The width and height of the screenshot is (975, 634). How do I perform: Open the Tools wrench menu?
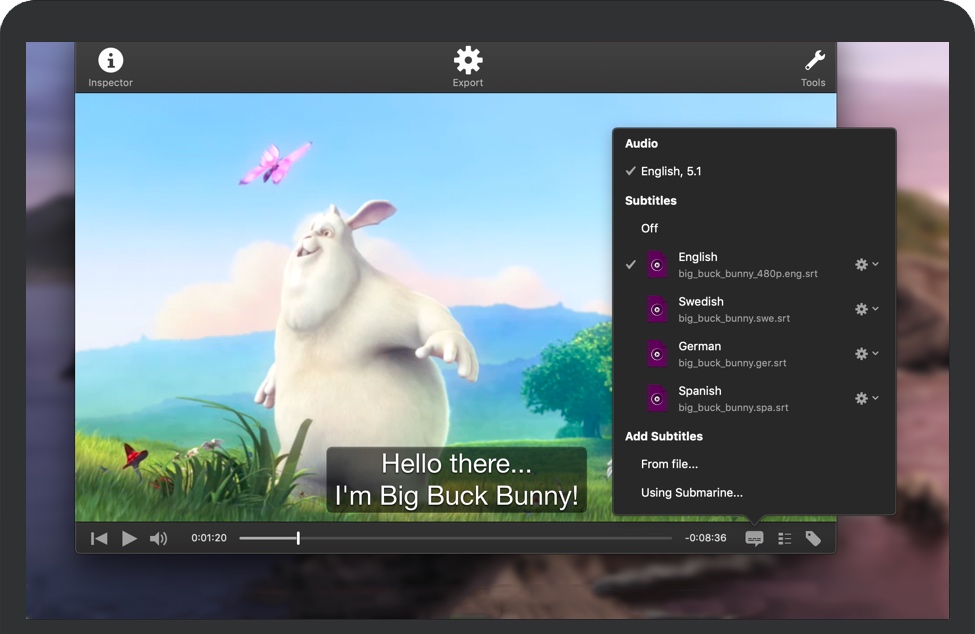(814, 61)
